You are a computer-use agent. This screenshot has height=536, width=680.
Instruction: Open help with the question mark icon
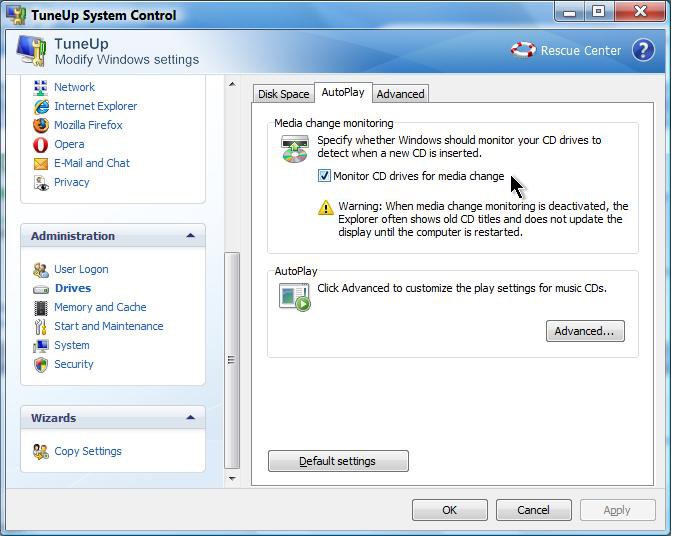pyautogui.click(x=643, y=50)
